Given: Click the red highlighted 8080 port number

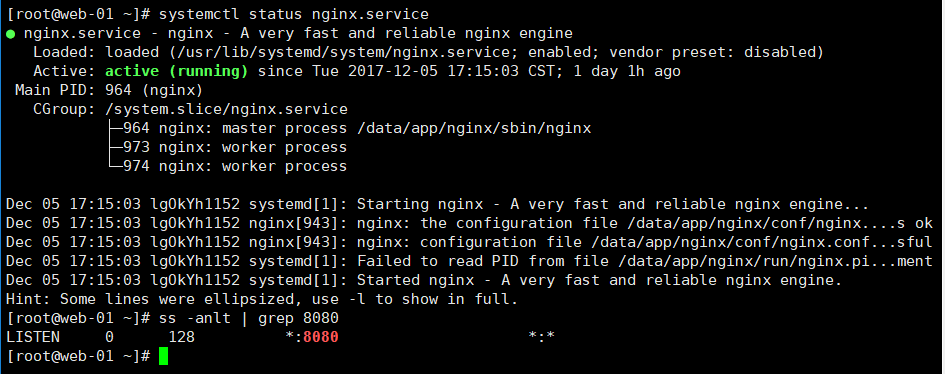Looking at the screenshot, I should (321, 337).
